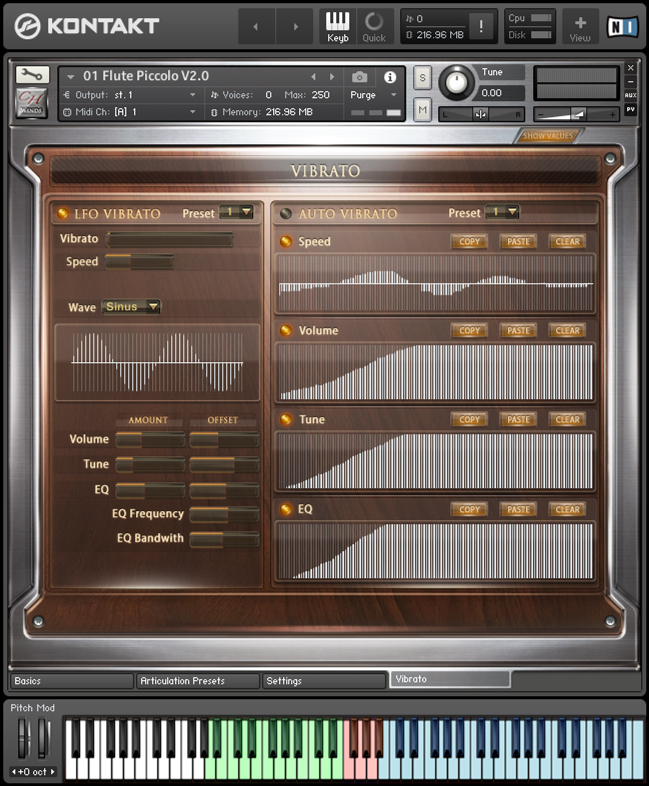Paste into the Tune curve
649x786 pixels.
(518, 420)
